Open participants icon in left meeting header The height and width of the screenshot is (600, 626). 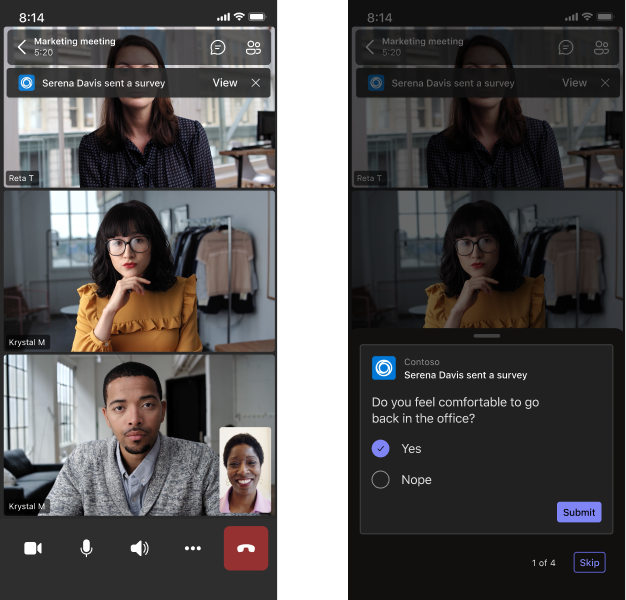(254, 48)
